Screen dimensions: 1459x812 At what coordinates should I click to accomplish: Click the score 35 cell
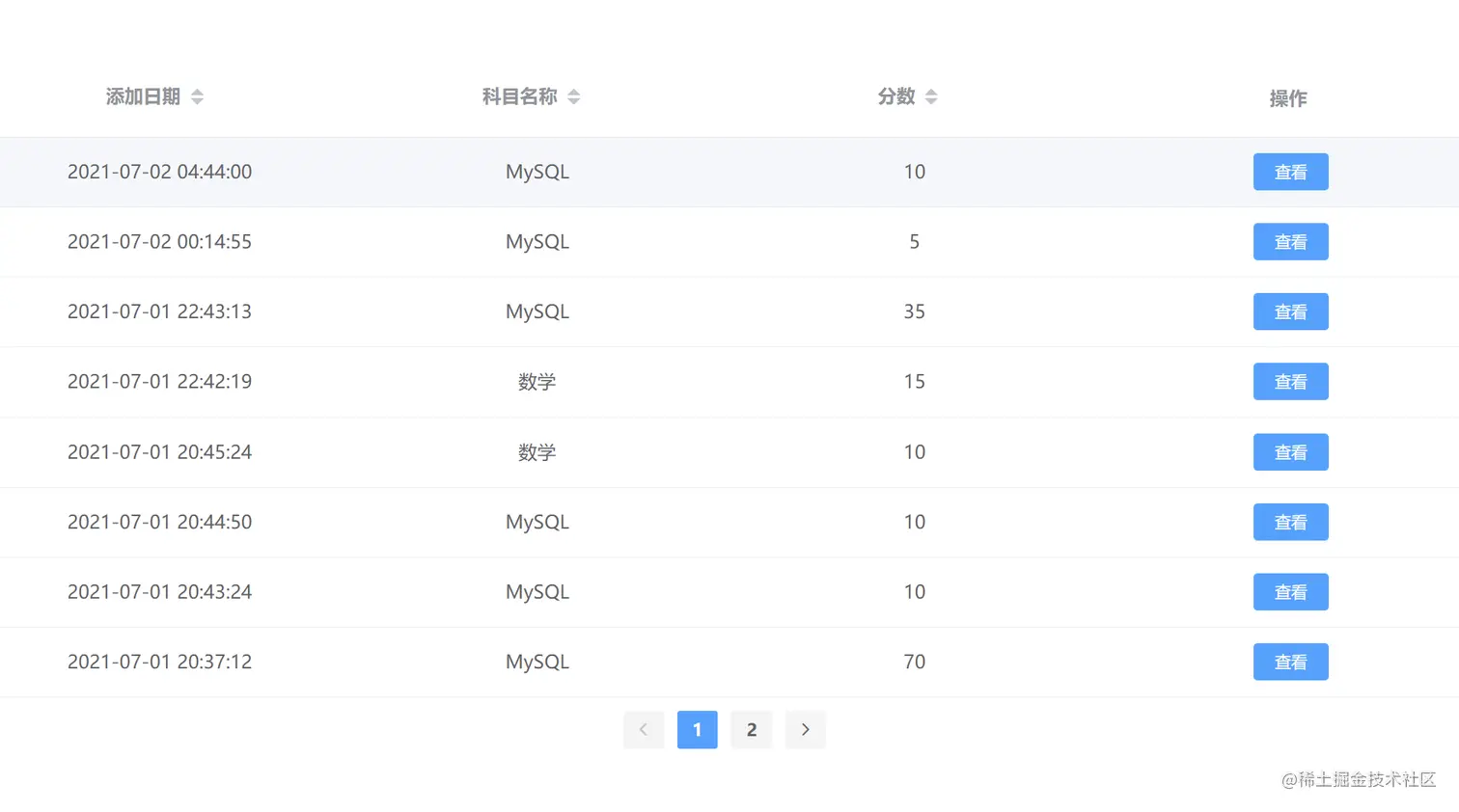coord(915,311)
